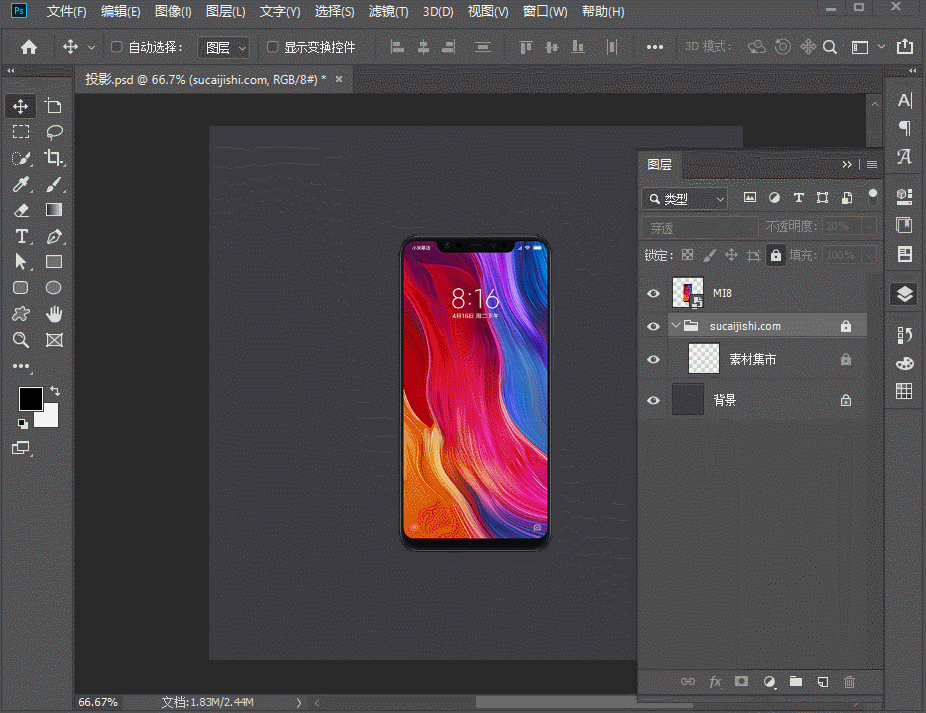Choose the Frame tool
926x713 pixels.
(x=54, y=340)
